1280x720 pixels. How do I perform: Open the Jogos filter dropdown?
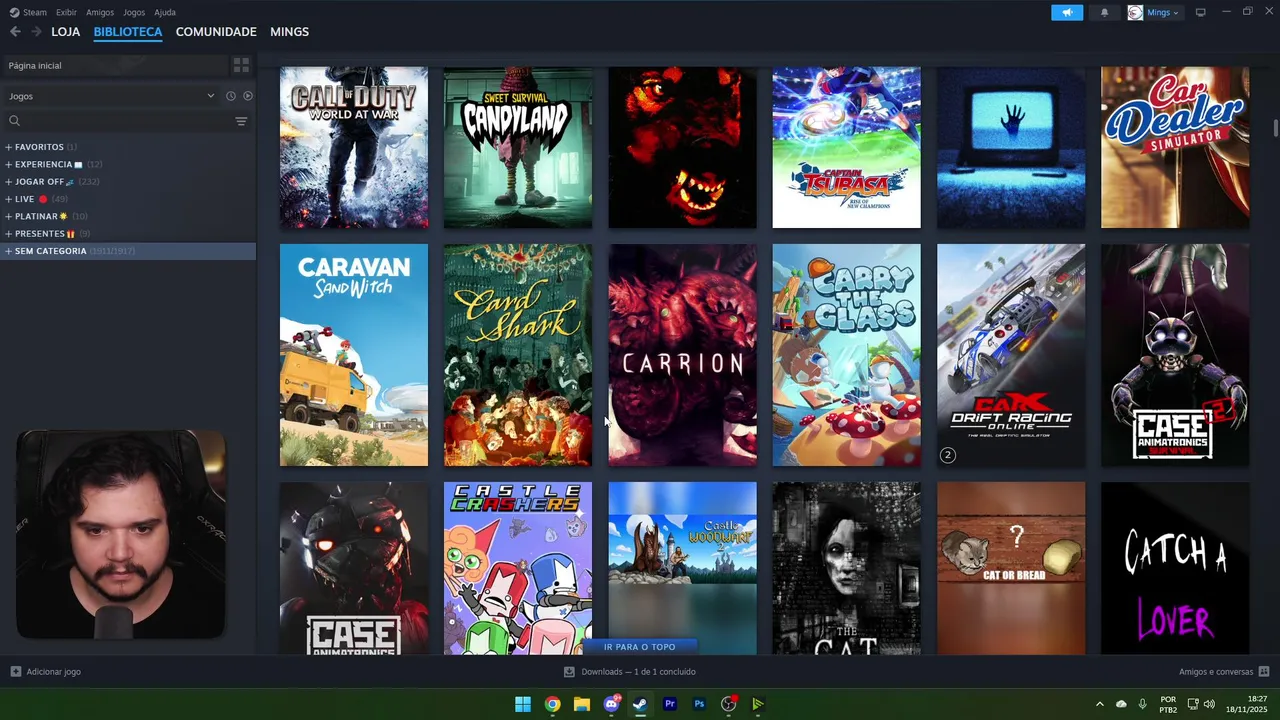pos(112,96)
